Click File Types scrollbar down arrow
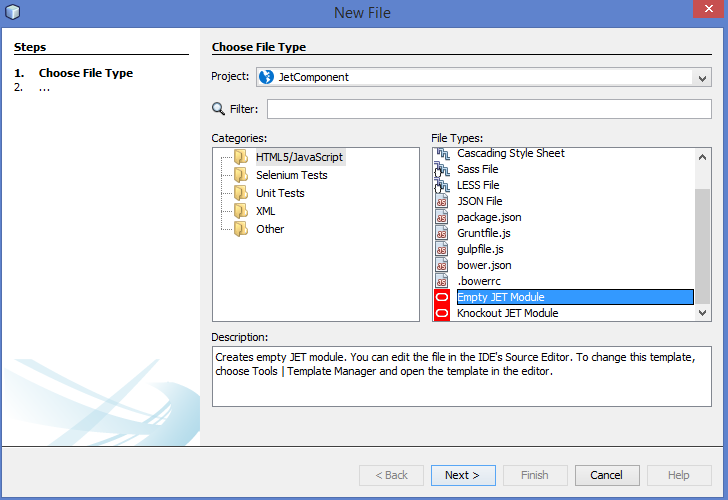The height and width of the screenshot is (500, 728). [702, 313]
